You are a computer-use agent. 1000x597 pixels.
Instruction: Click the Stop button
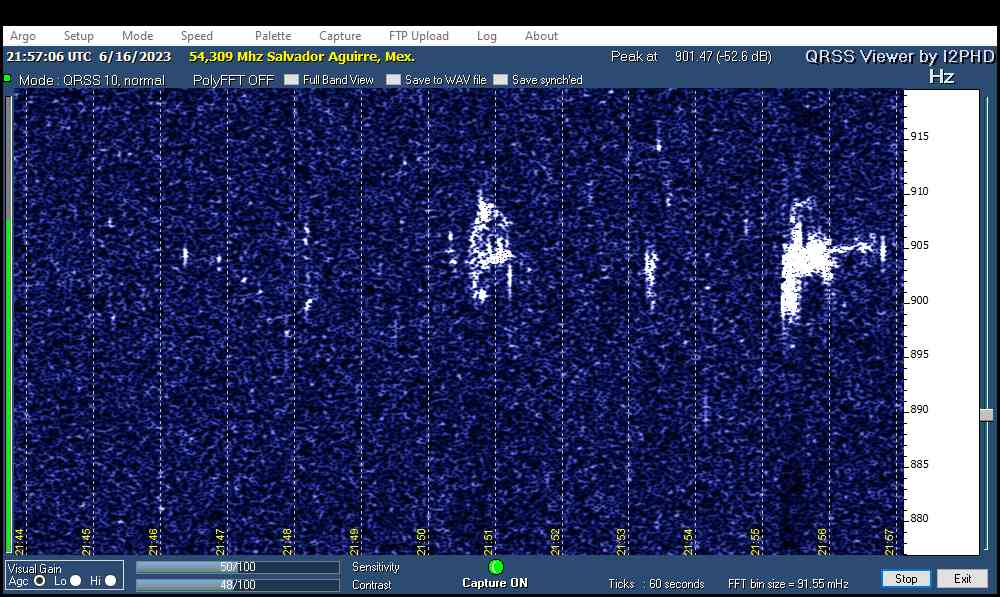point(906,579)
